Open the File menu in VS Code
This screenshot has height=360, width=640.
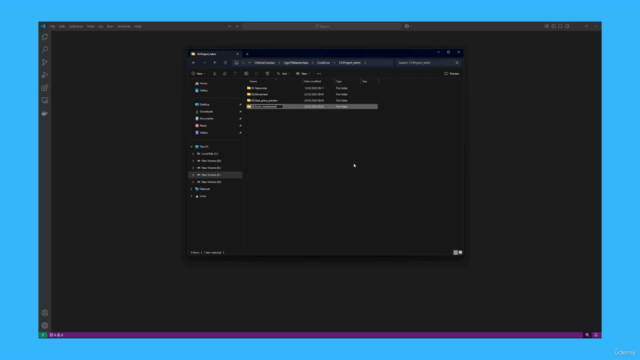point(52,26)
